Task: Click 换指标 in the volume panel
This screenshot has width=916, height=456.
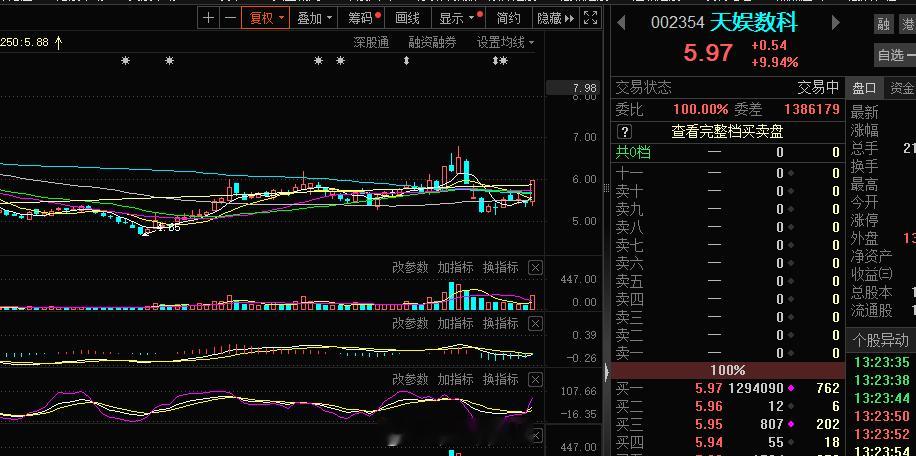Action: click(x=501, y=268)
